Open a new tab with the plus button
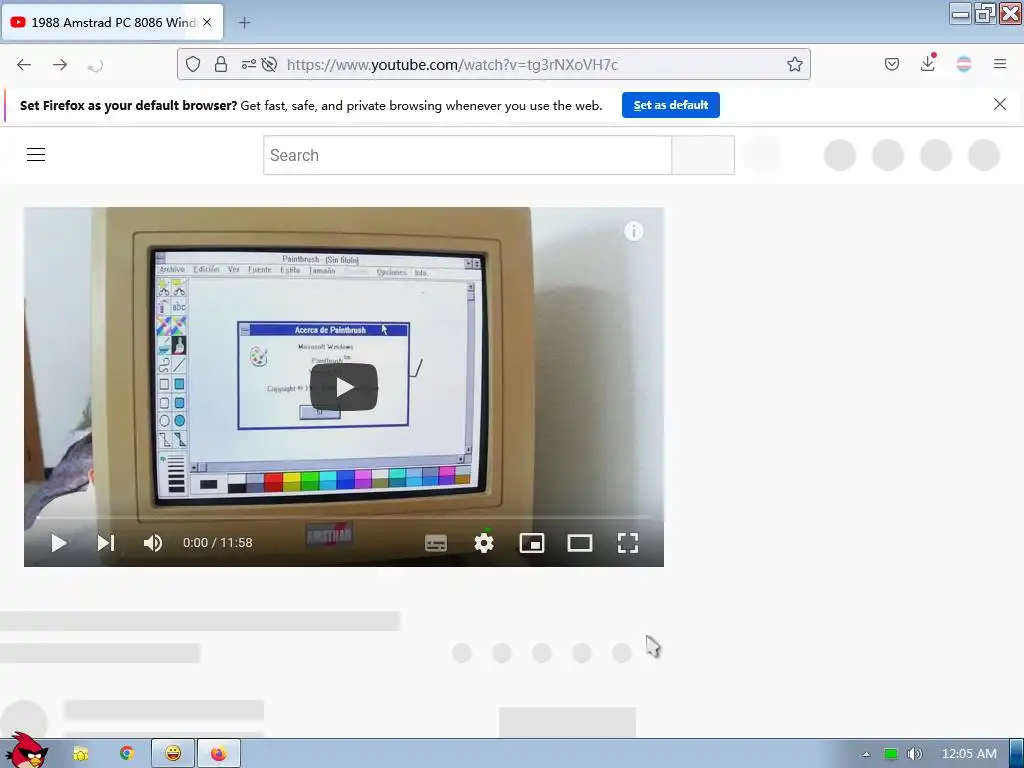This screenshot has height=768, width=1024. [244, 23]
